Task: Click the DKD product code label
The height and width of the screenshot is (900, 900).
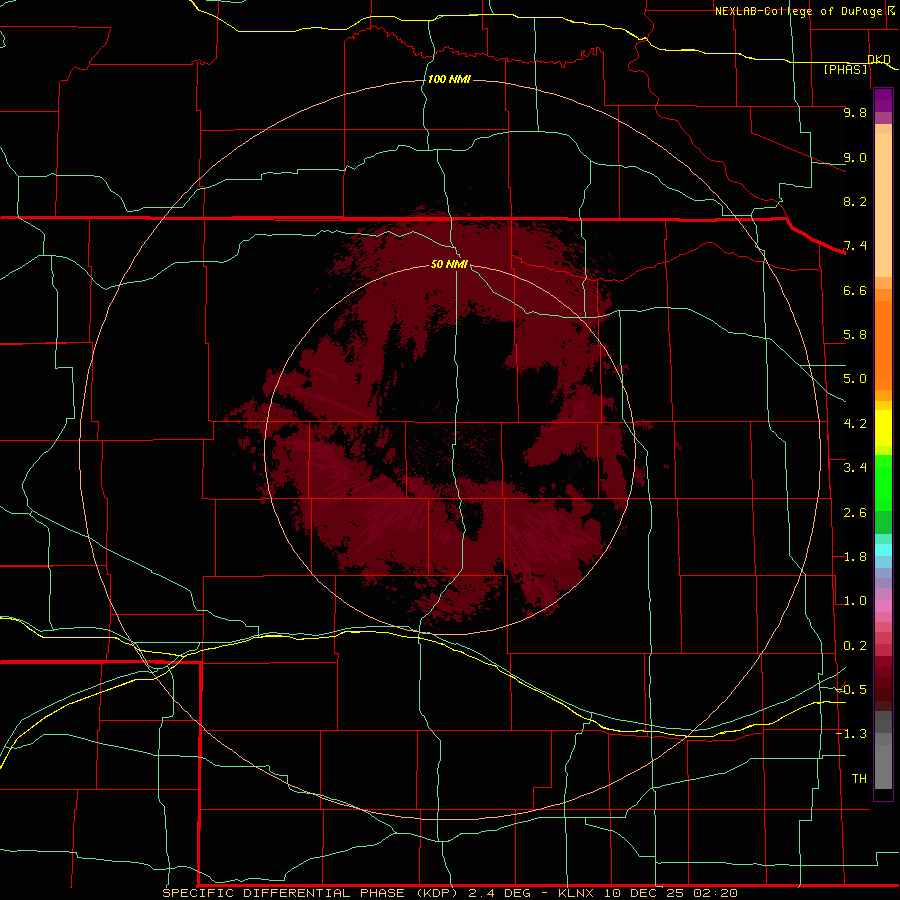Action: coord(878,60)
